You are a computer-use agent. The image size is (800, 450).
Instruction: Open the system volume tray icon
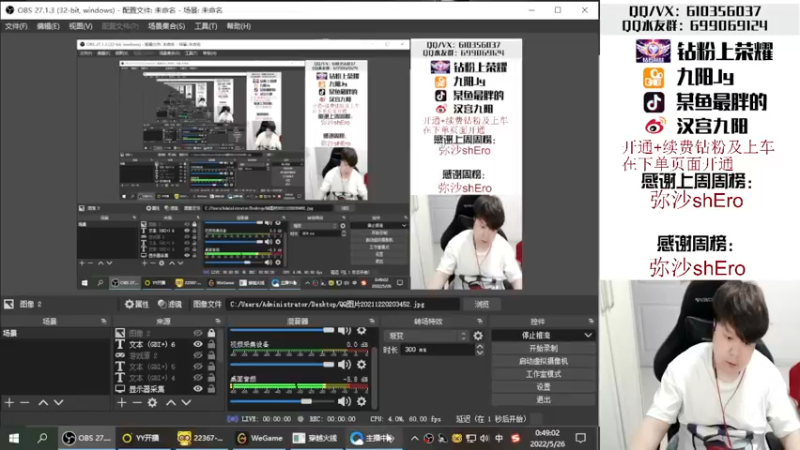tap(484, 438)
